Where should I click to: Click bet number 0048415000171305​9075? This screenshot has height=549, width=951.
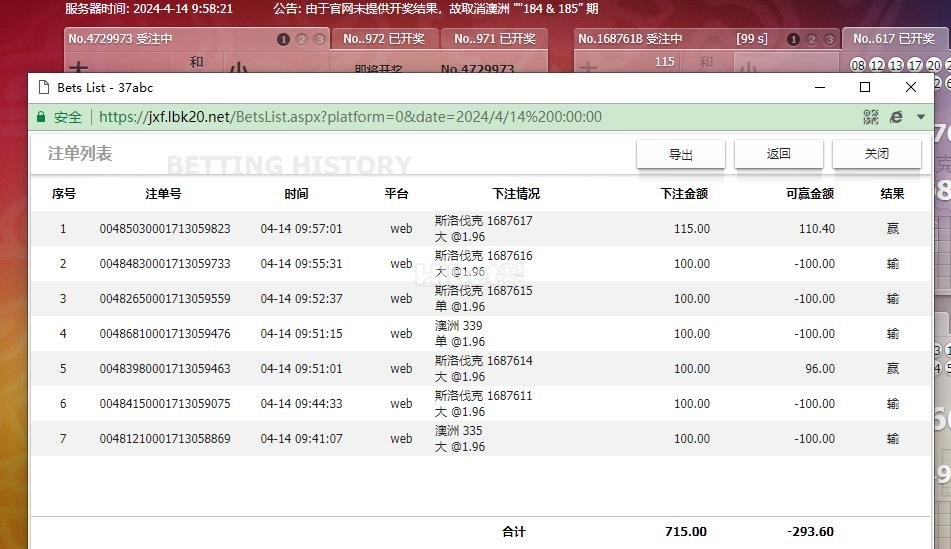point(165,403)
